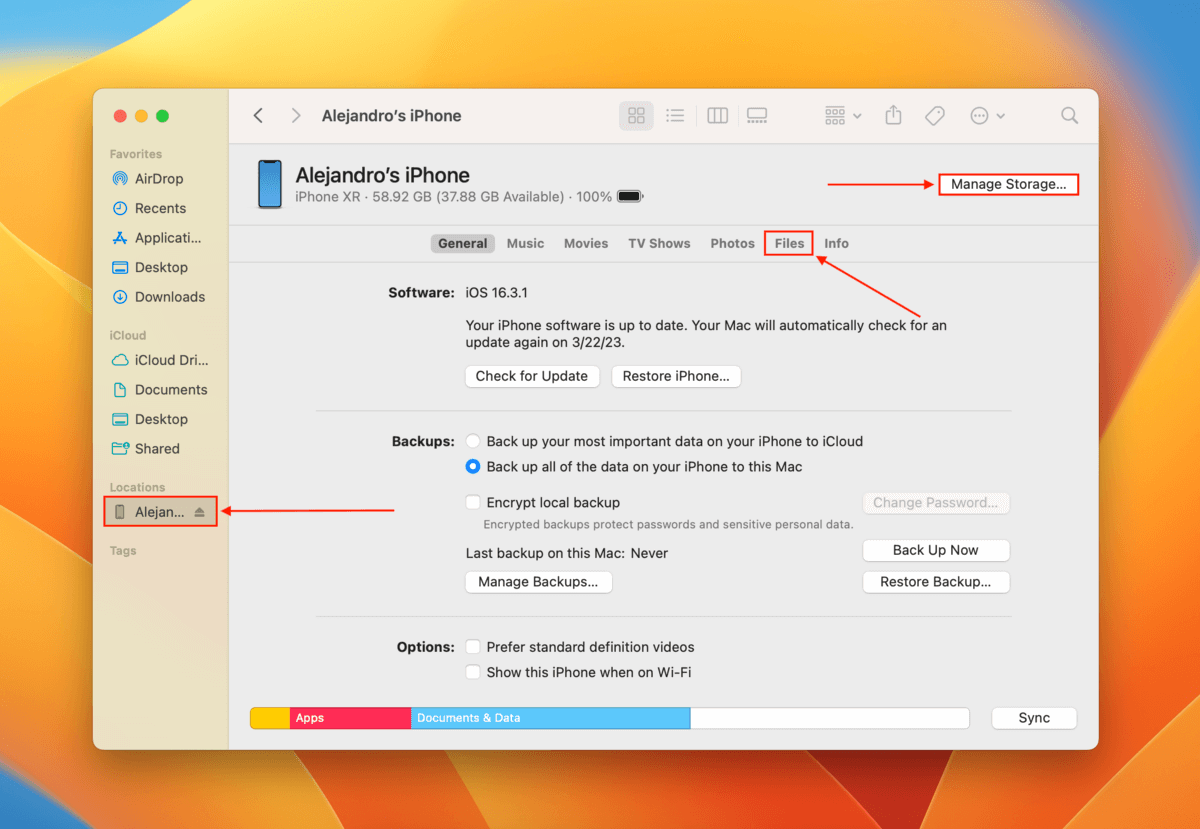The width and height of the screenshot is (1200, 829).
Task: Click iPhone XR storage details text
Action: 453,197
